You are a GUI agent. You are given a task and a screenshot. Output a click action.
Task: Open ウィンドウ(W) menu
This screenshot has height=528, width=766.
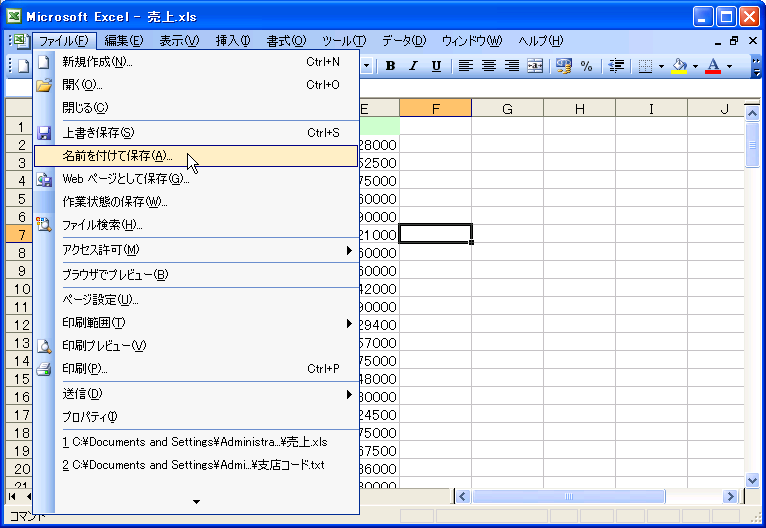click(x=472, y=41)
